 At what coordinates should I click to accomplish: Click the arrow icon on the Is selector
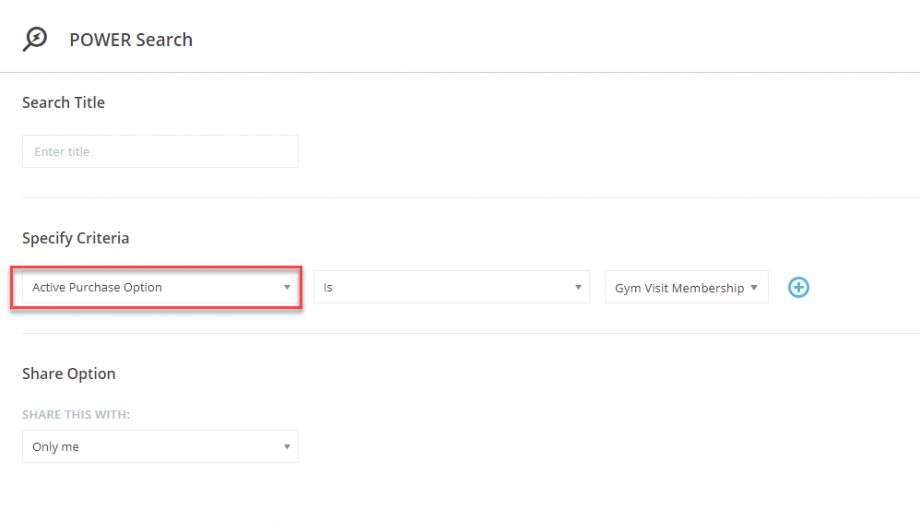578,287
